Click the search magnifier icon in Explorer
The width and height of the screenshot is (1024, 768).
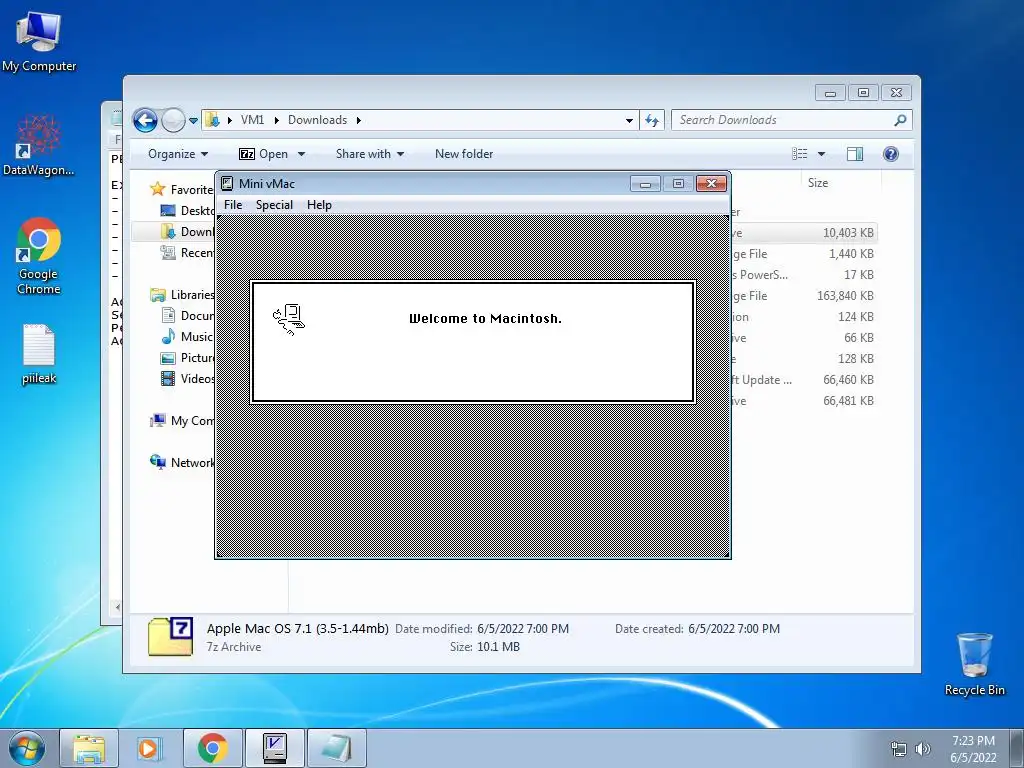(900, 120)
